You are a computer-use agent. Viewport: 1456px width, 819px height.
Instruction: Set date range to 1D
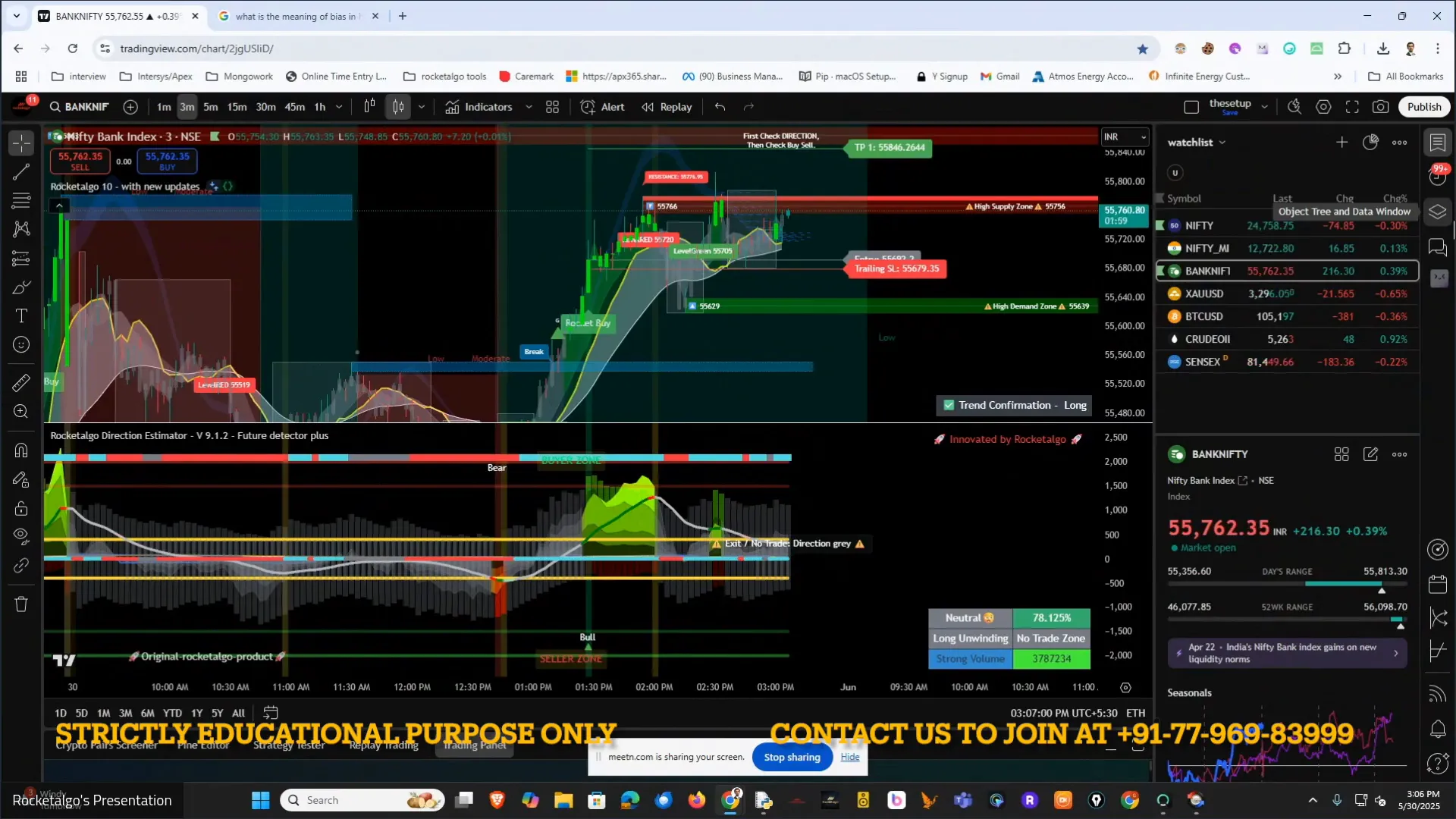tap(61, 714)
